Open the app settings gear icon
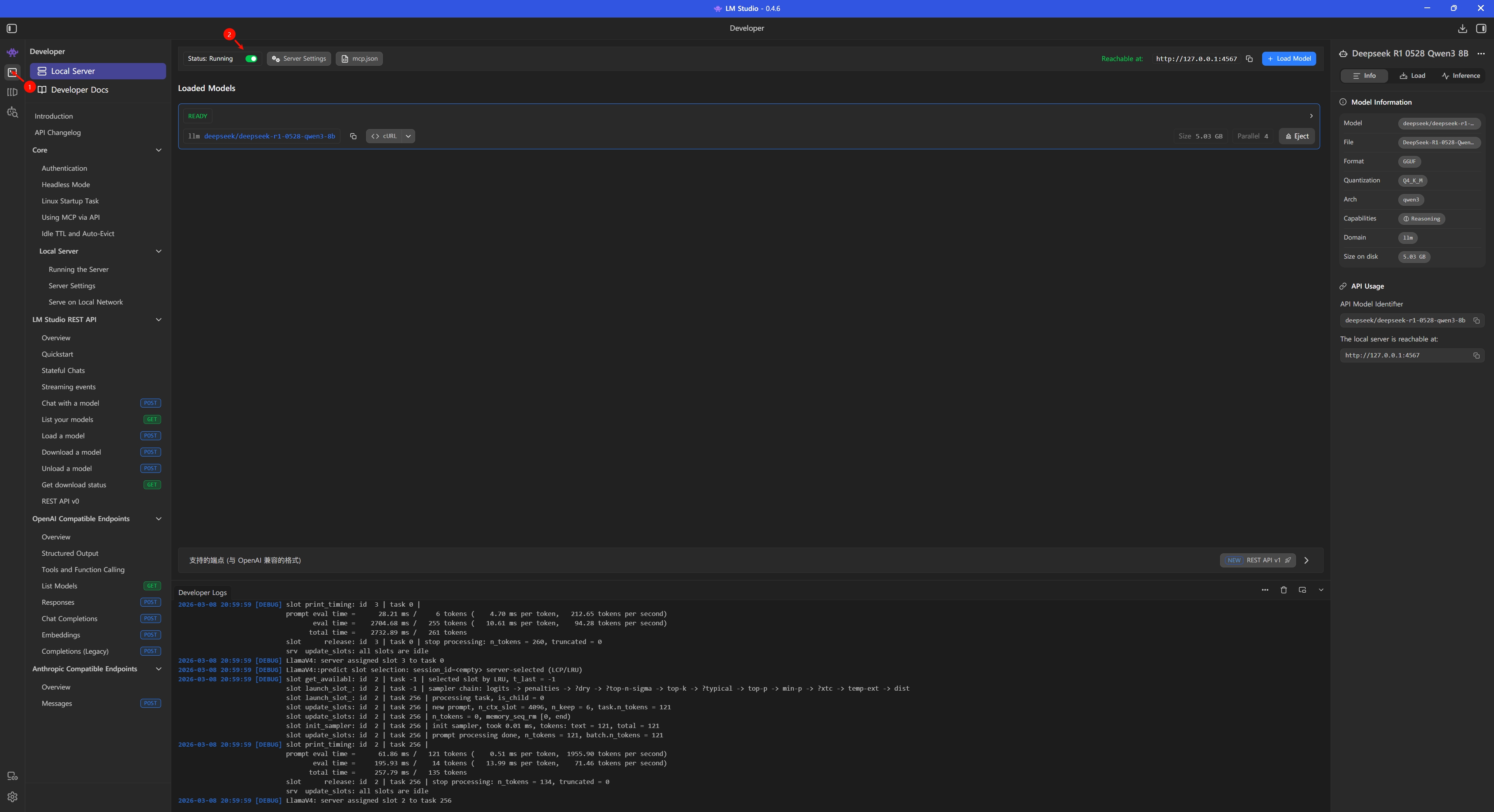 click(12, 797)
